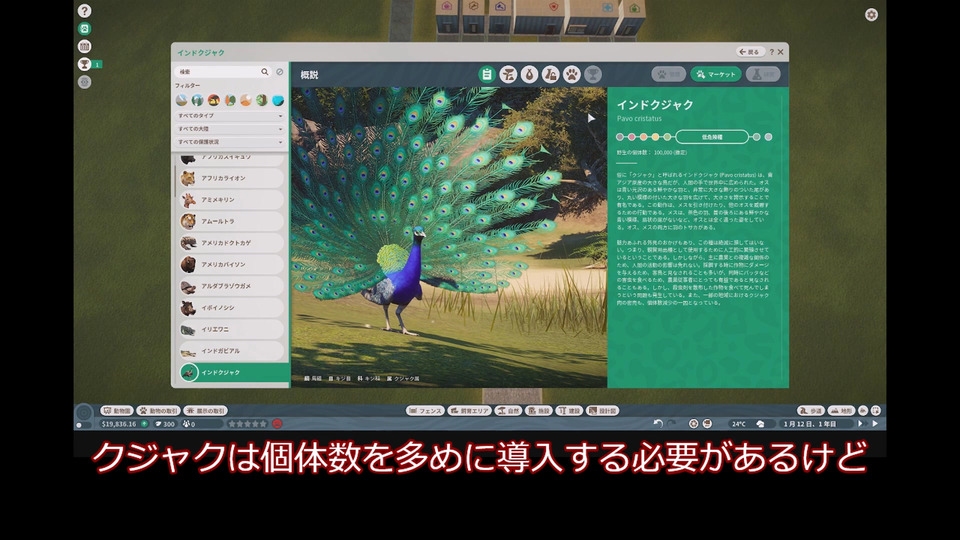This screenshot has height=540, width=960.
Task: Select イボイノシシ in the animal list
Action: pos(232,307)
